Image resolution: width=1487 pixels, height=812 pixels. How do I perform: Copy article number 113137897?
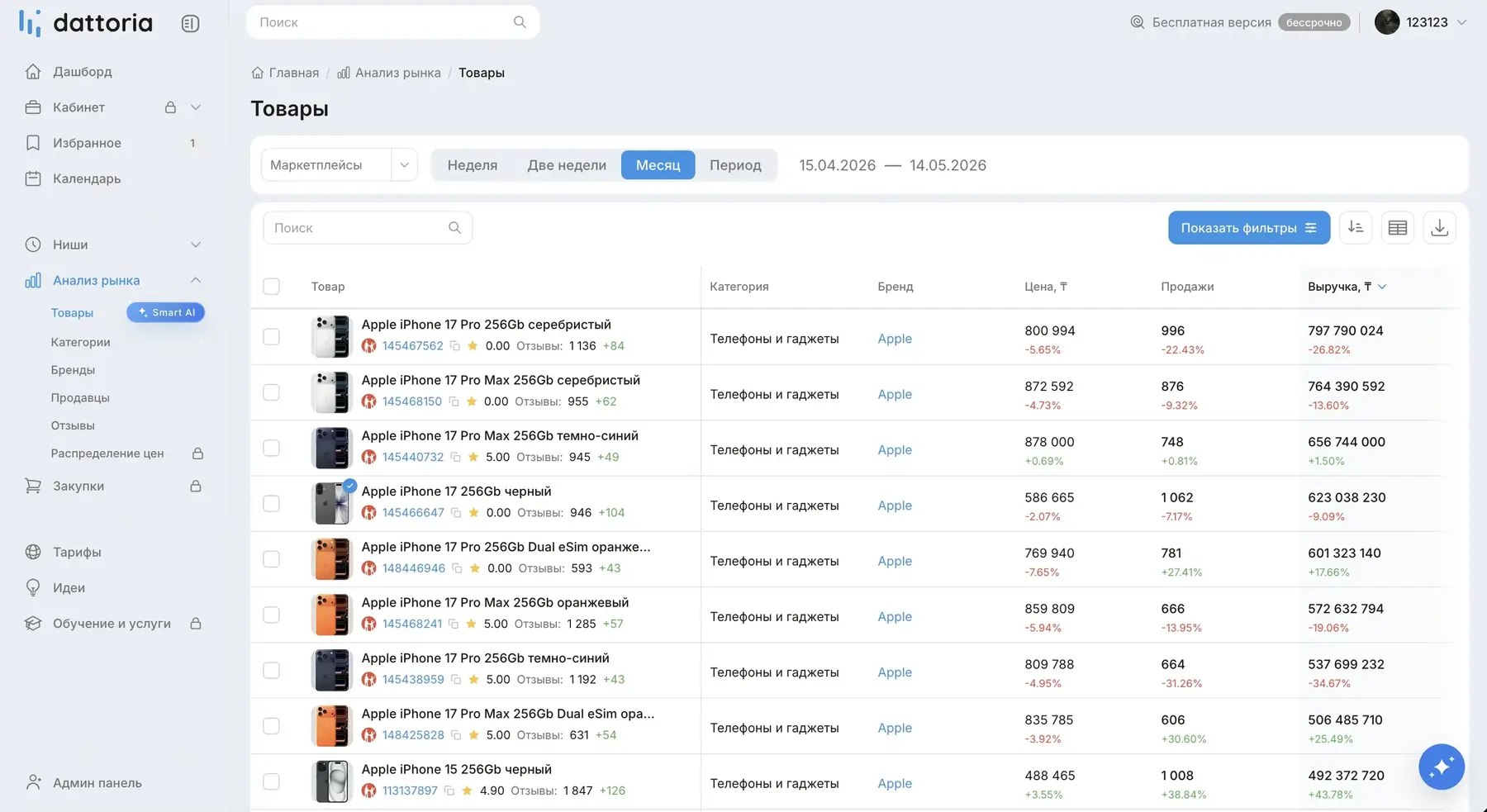tap(449, 791)
